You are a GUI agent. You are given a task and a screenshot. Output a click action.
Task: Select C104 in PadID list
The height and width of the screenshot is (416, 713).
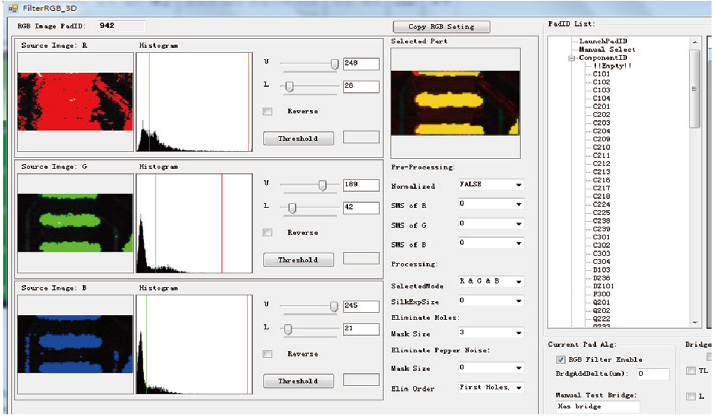pyautogui.click(x=601, y=98)
